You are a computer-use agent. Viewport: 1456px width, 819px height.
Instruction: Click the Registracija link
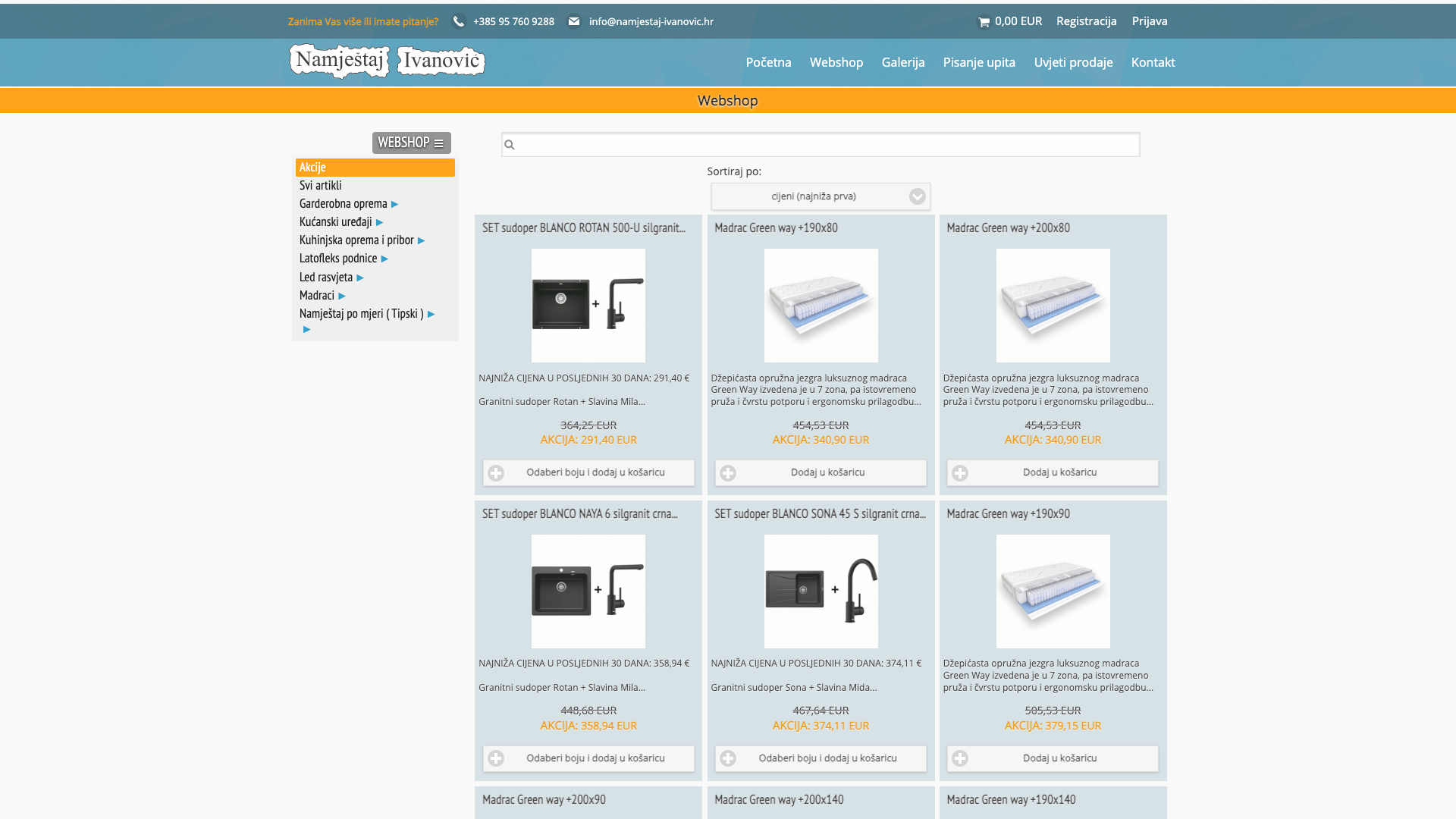[1086, 21]
